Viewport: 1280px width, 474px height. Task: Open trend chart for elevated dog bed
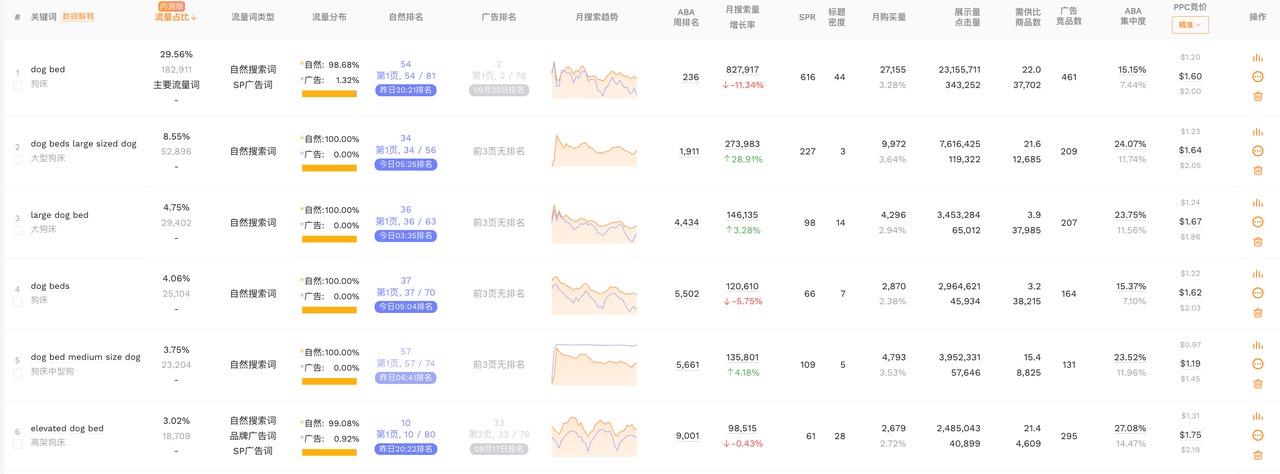(594, 435)
